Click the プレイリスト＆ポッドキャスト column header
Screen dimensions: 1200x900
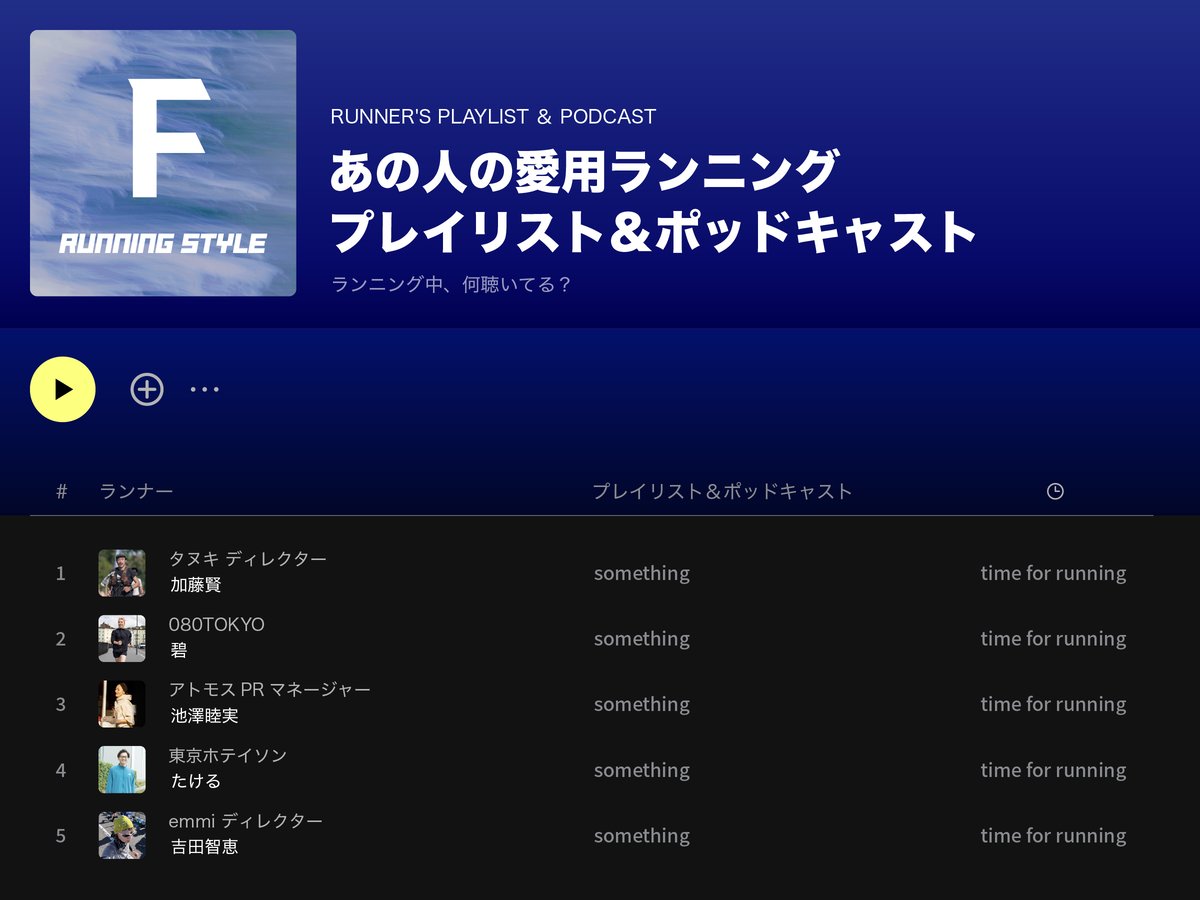pyautogui.click(x=723, y=491)
